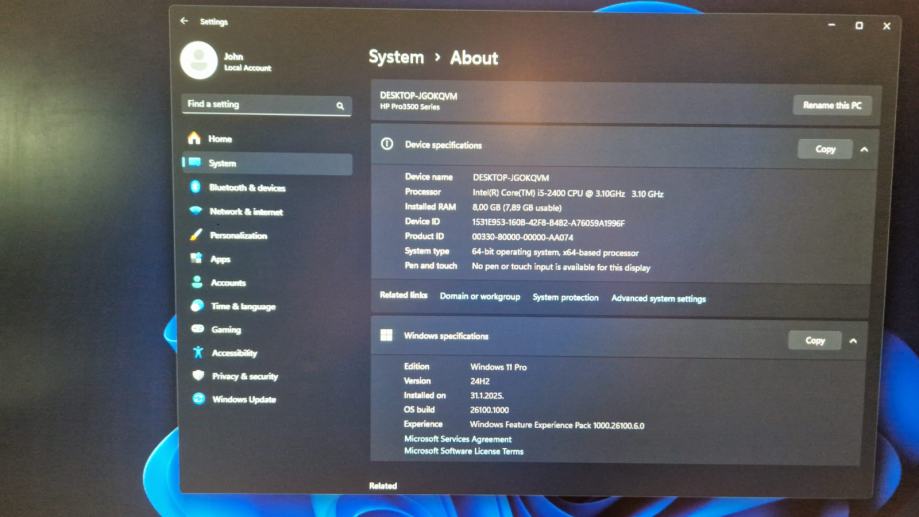Image resolution: width=919 pixels, height=517 pixels.
Task: Click the System monitor icon
Action: click(x=195, y=162)
